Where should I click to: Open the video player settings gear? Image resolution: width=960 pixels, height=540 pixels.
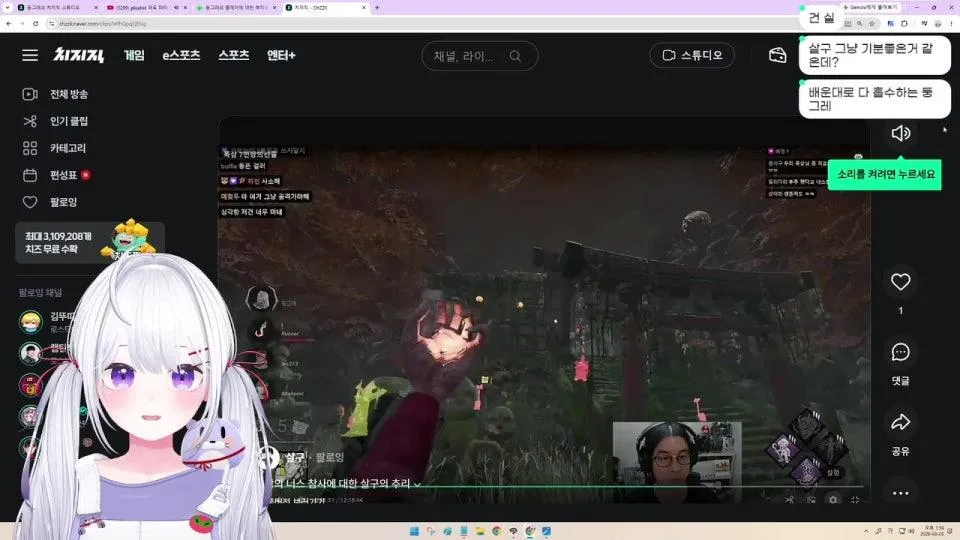pos(833,500)
